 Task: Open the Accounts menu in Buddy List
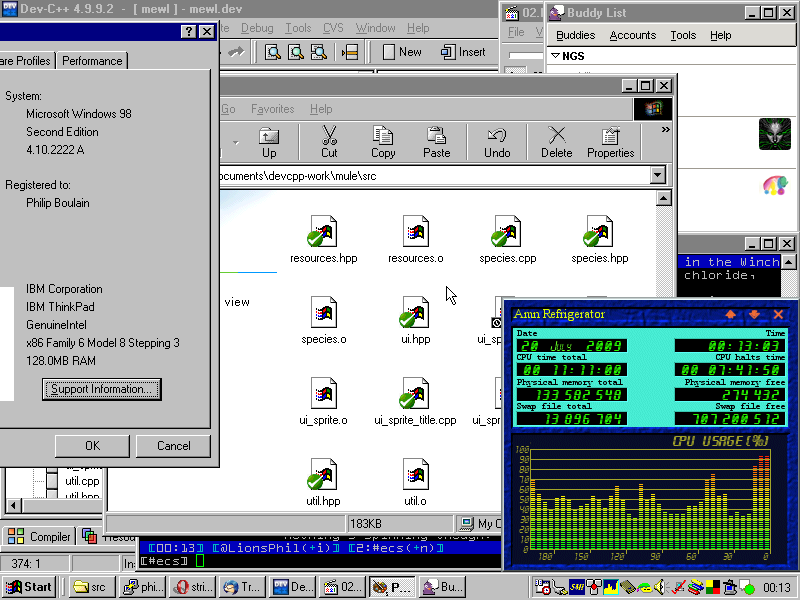coord(633,35)
